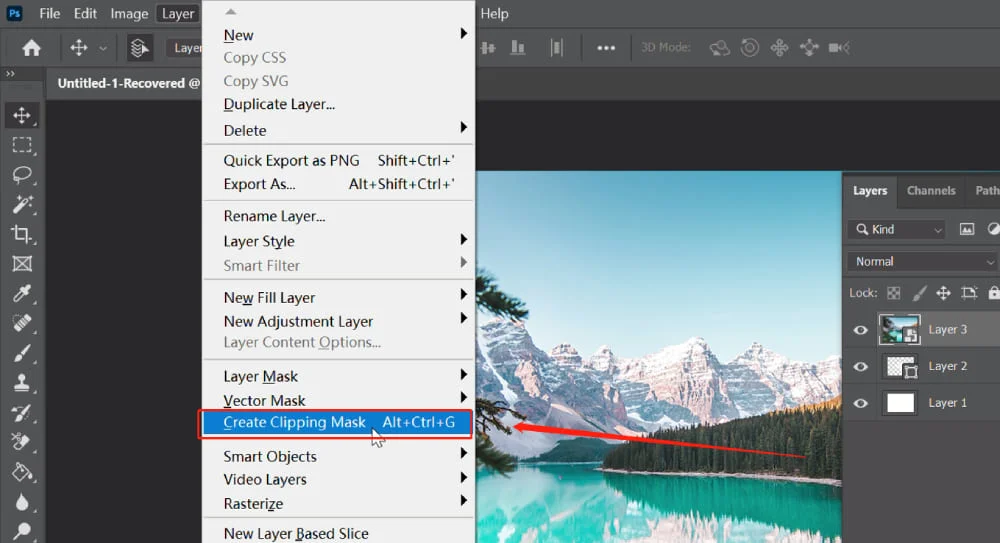
Task: Expand the Delete submenu
Action: click(464, 128)
